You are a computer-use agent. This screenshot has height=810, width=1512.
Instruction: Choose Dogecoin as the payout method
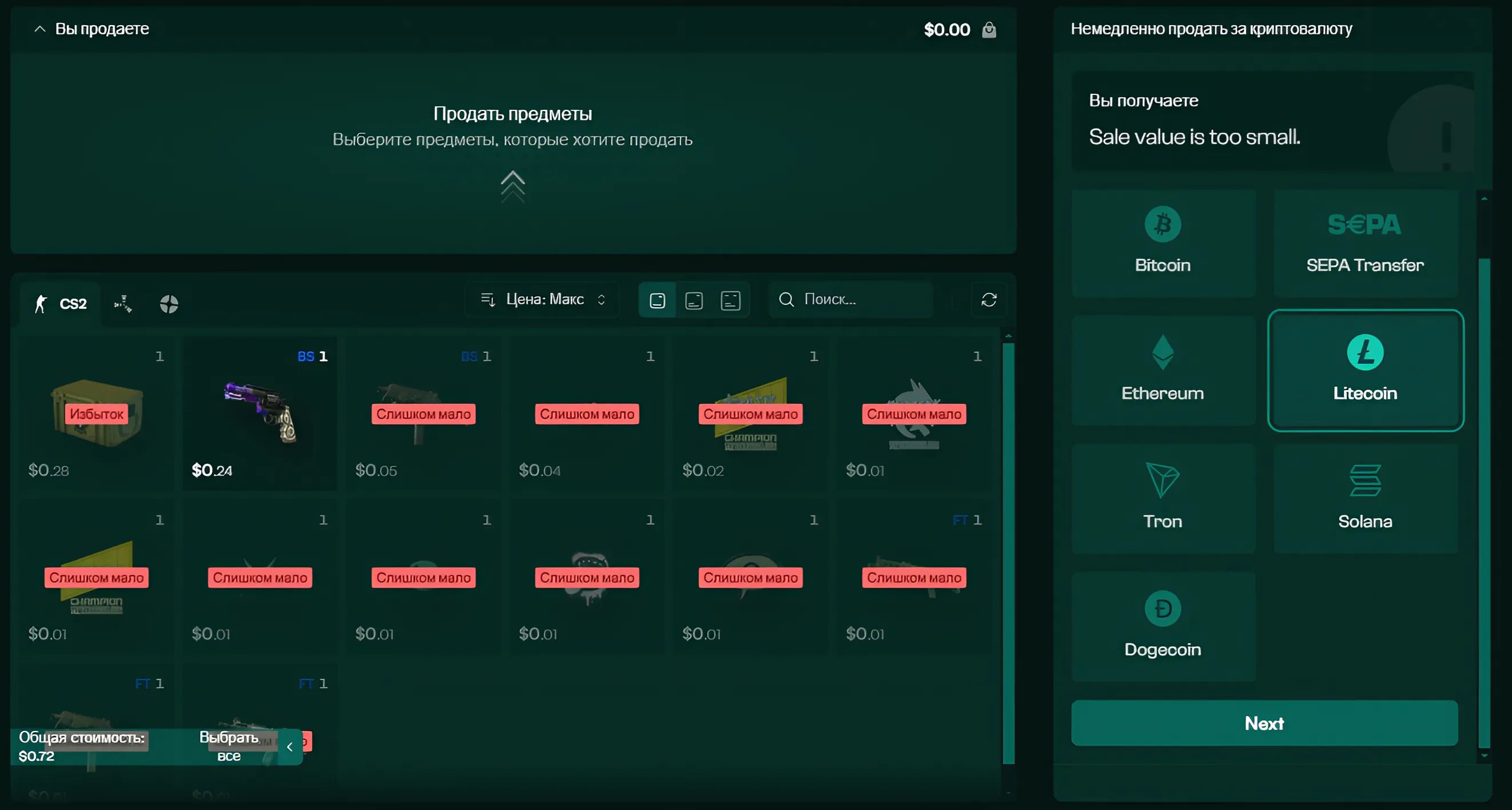pyautogui.click(x=1163, y=627)
